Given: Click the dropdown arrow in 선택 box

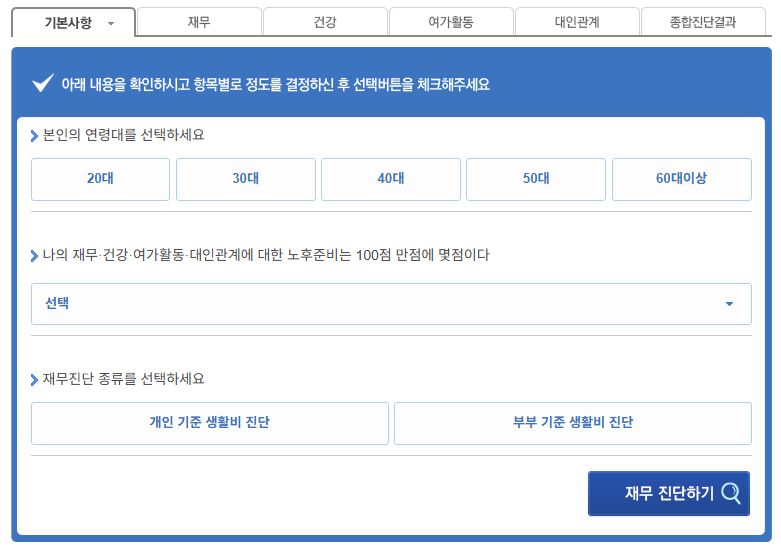Looking at the screenshot, I should coord(729,304).
